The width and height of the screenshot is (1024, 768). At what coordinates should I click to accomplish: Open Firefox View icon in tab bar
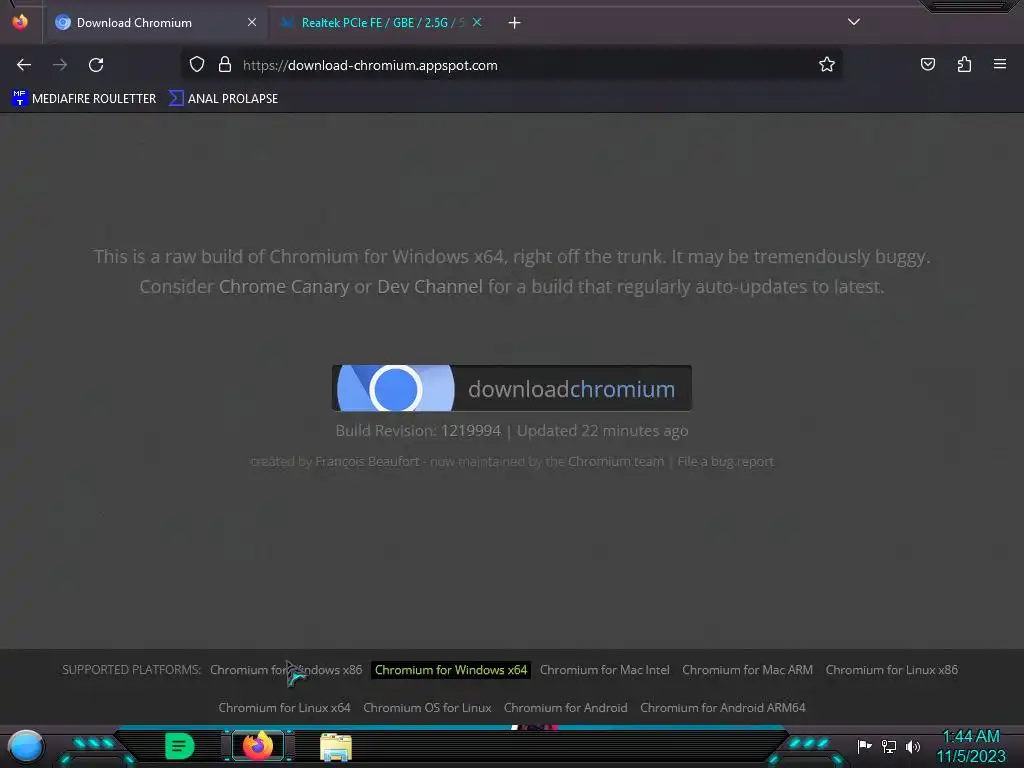tap(20, 22)
